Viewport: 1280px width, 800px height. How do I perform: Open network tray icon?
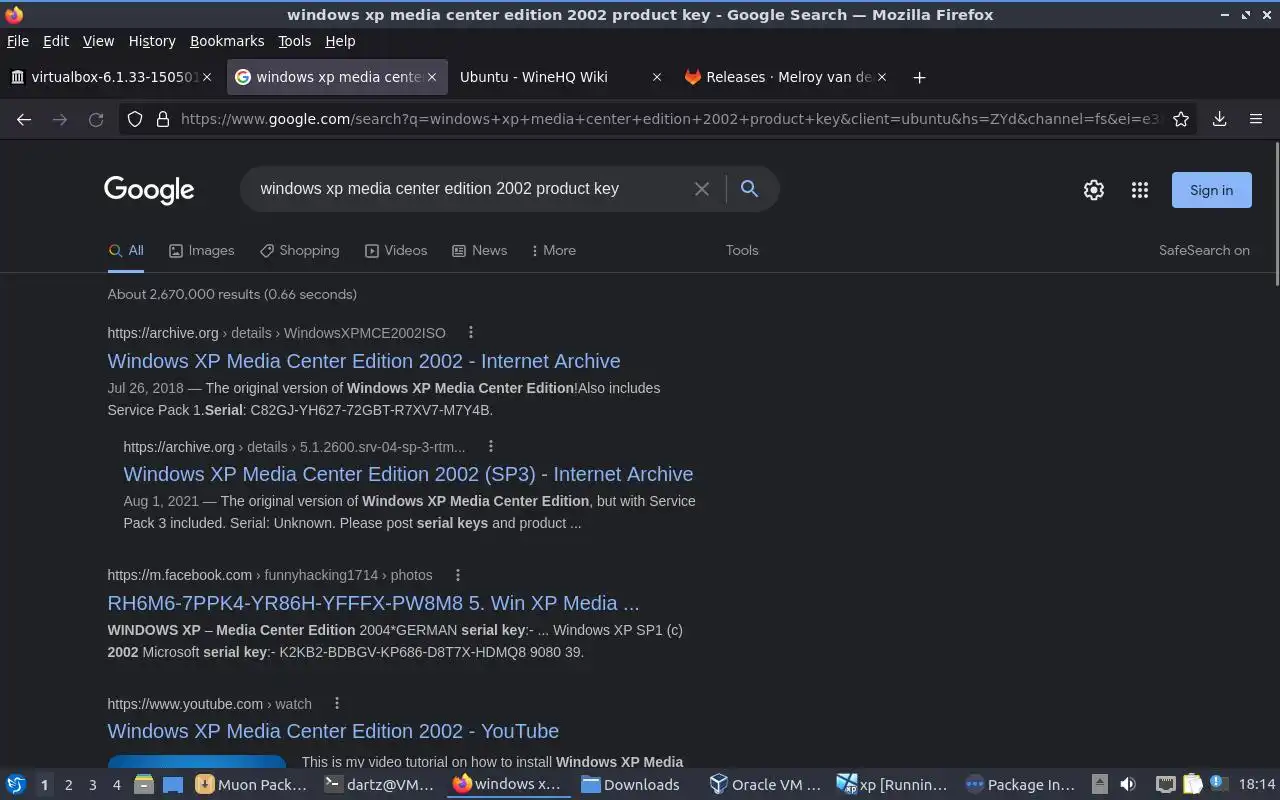click(x=1165, y=785)
